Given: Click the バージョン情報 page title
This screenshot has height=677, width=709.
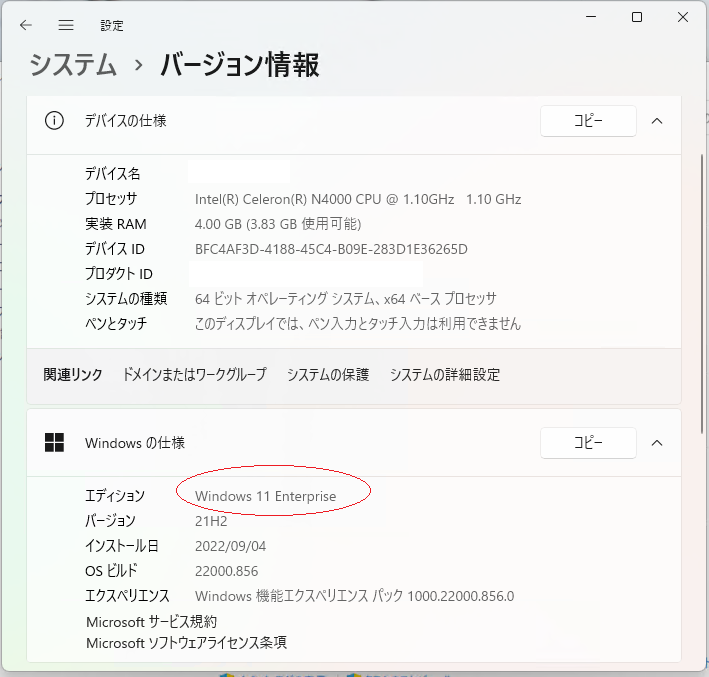Looking at the screenshot, I should (x=240, y=65).
